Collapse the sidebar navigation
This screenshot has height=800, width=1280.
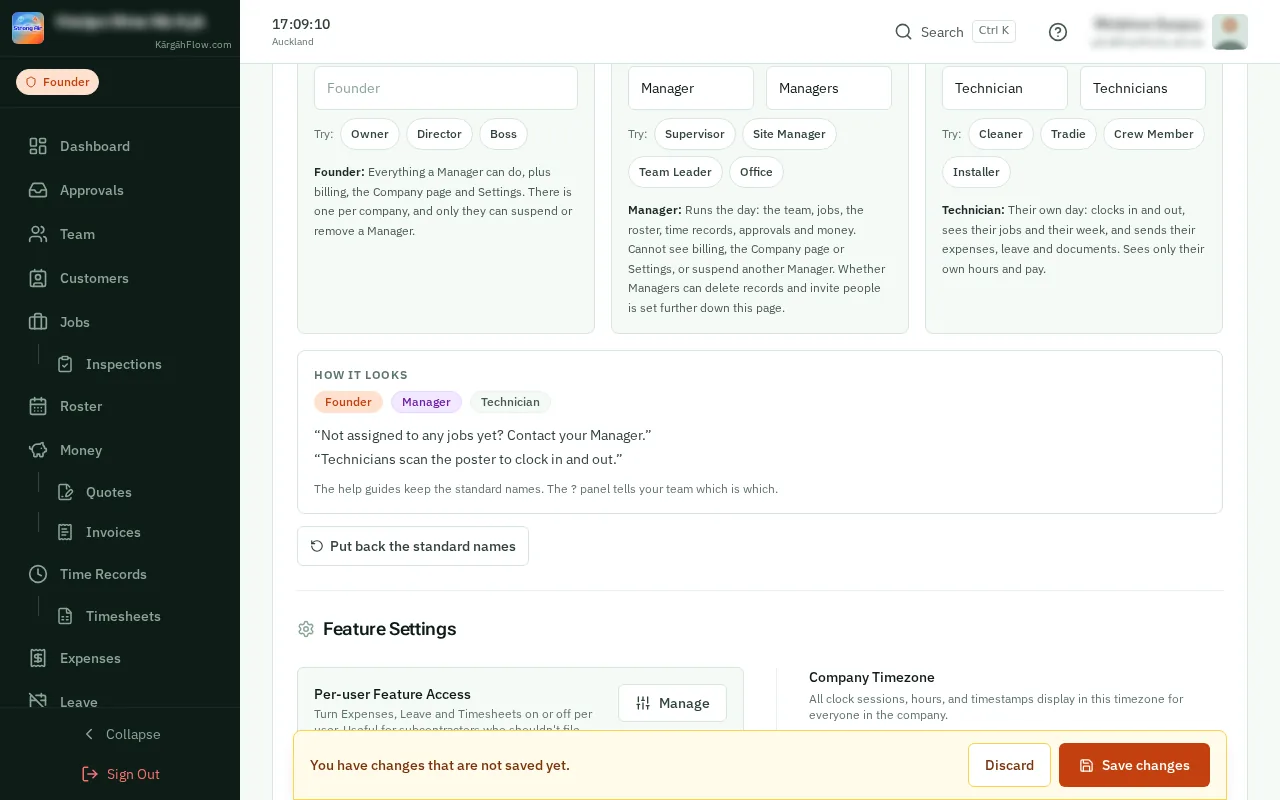(120, 734)
